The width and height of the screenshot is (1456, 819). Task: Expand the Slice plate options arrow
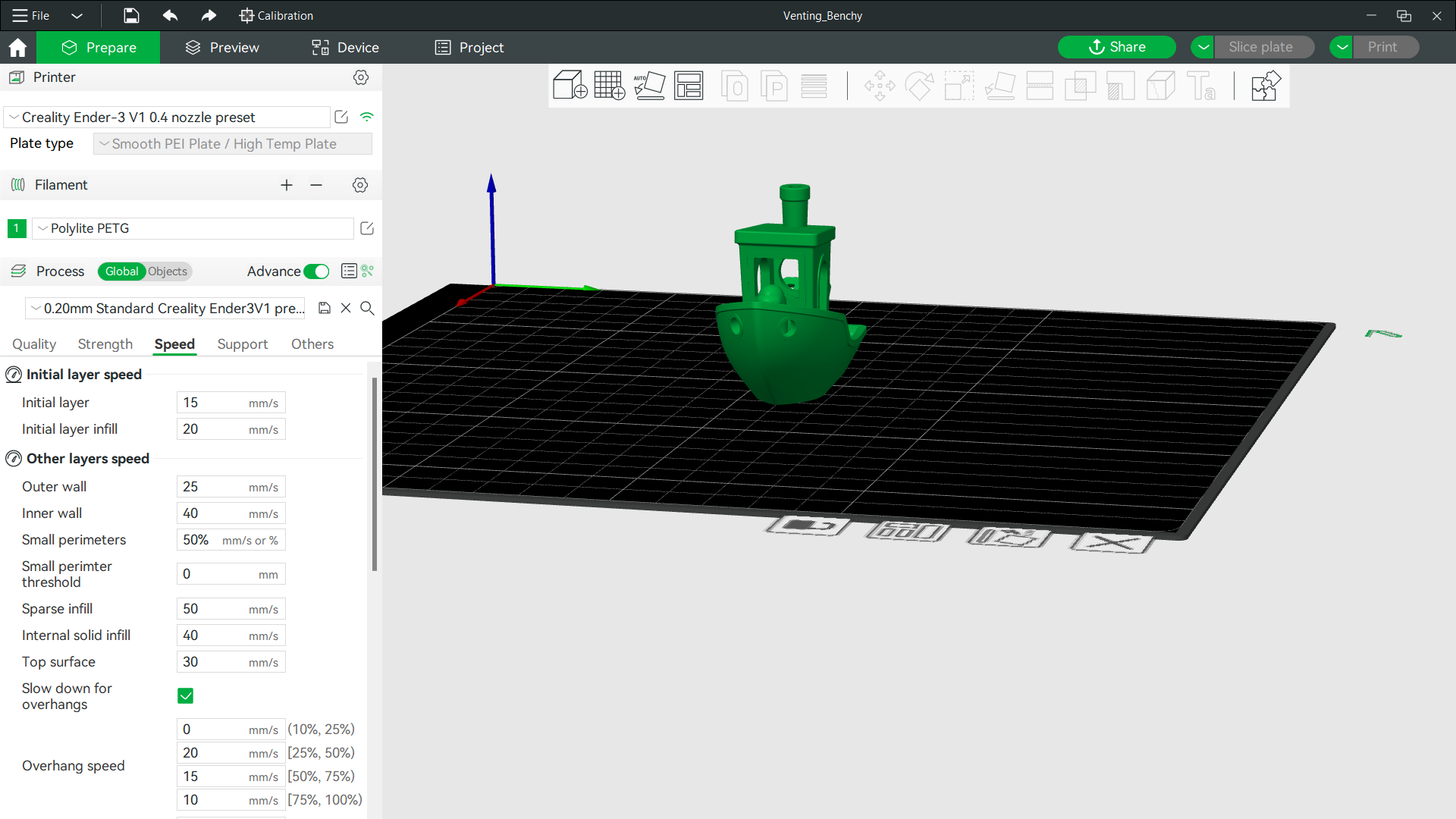(x=1203, y=47)
